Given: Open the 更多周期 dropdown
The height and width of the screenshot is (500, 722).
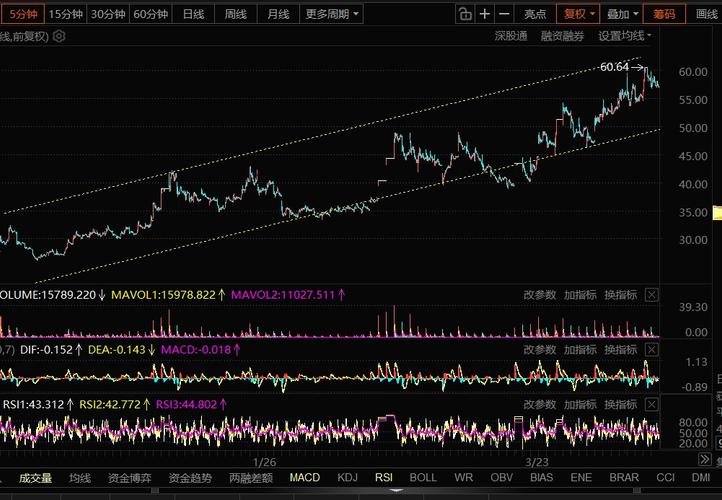Looking at the screenshot, I should [332, 14].
